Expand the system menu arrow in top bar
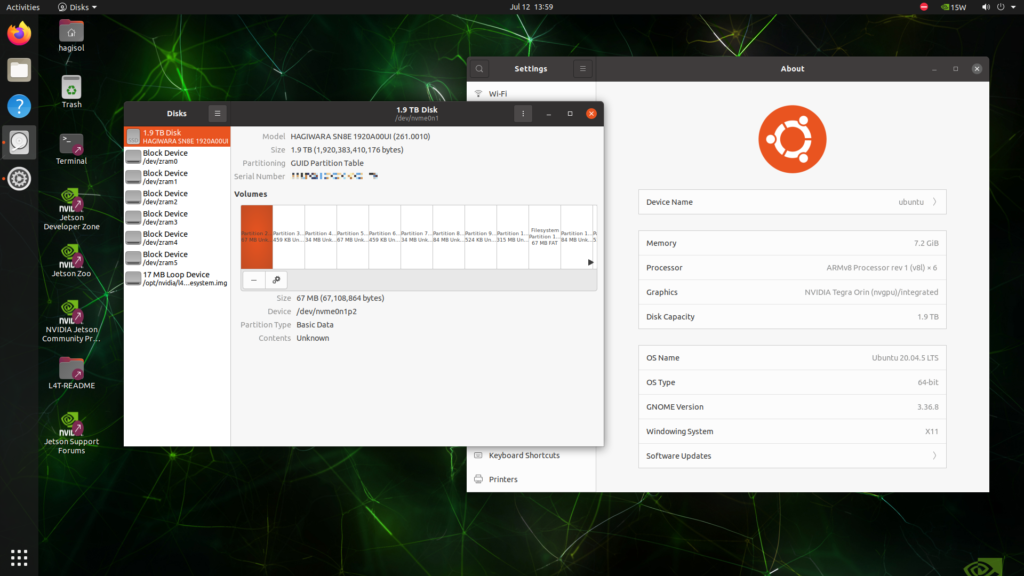Image resolution: width=1024 pixels, height=576 pixels. click(x=1014, y=7)
